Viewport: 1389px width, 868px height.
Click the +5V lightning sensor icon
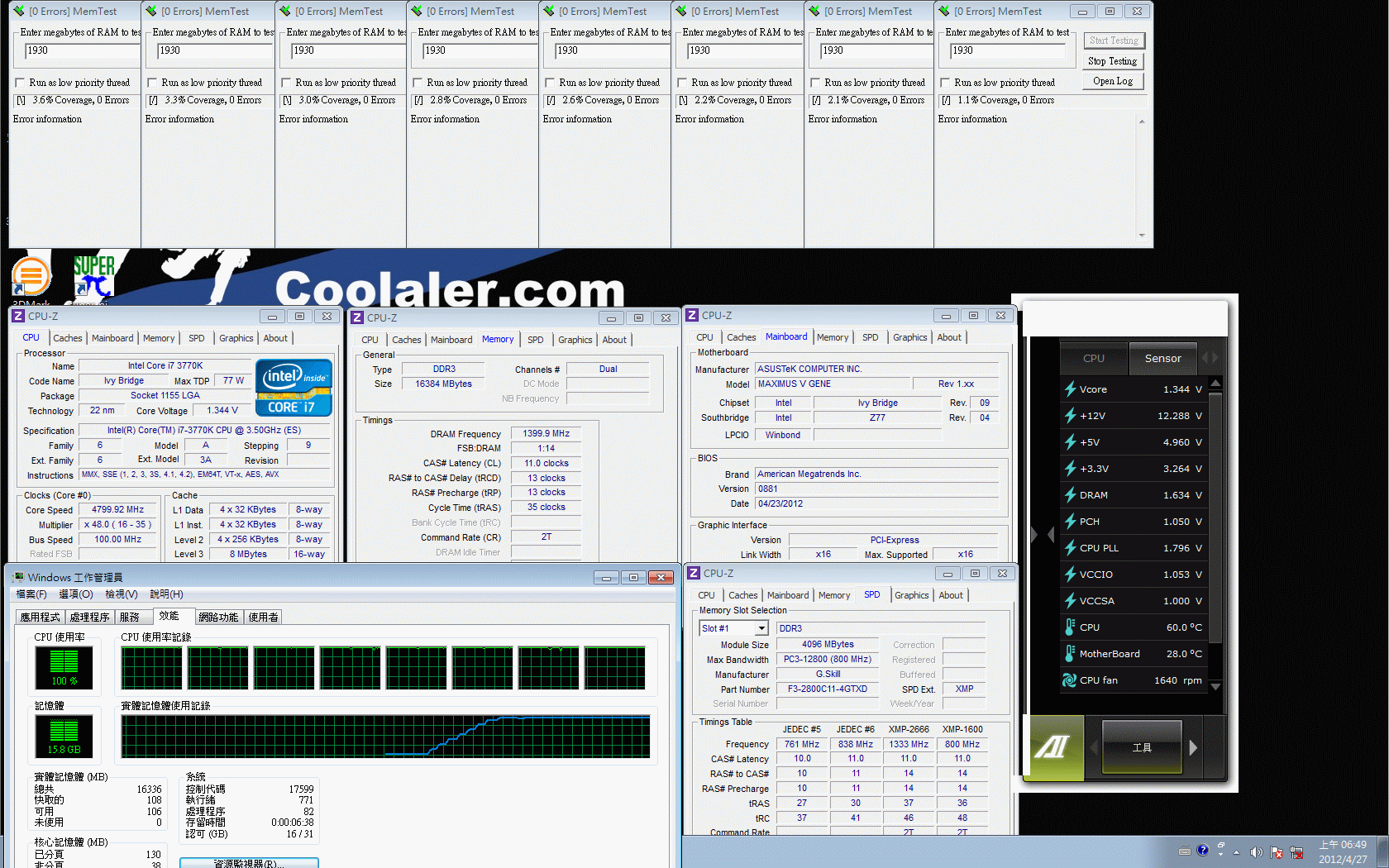1070,442
